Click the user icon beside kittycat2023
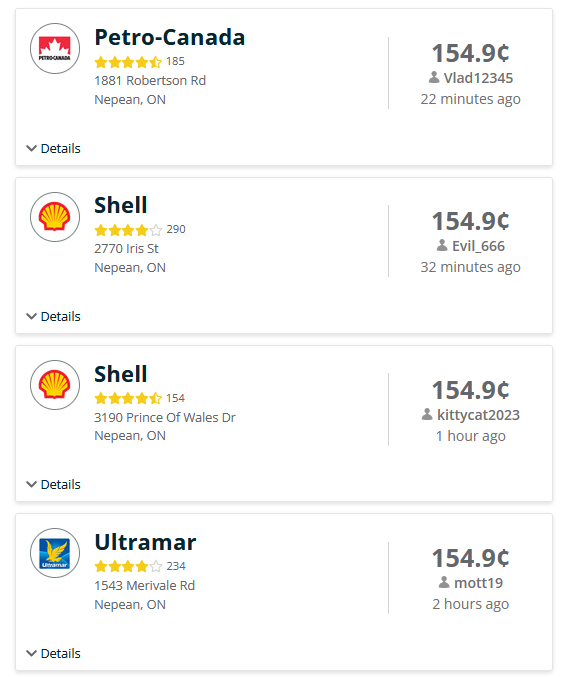This screenshot has height=677, width=563. click(x=427, y=414)
